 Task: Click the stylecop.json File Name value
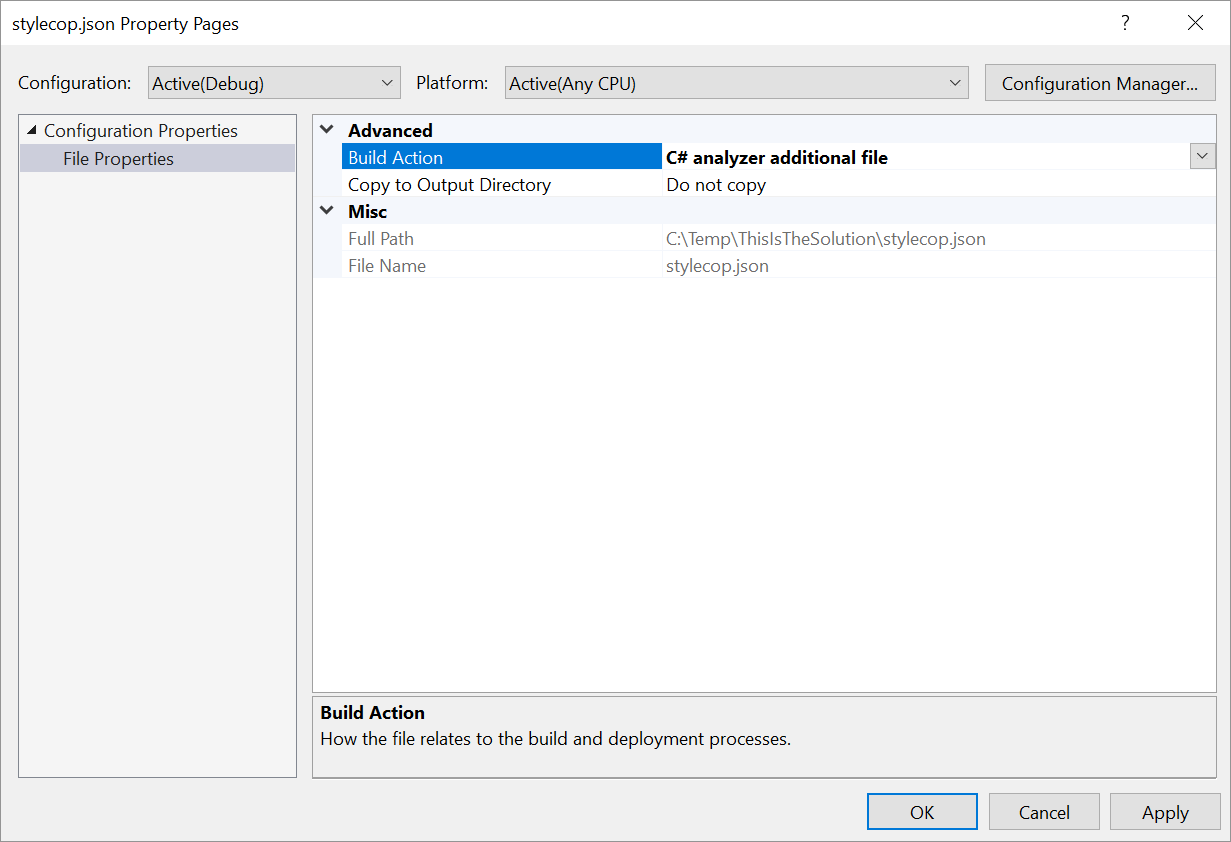[x=716, y=265]
